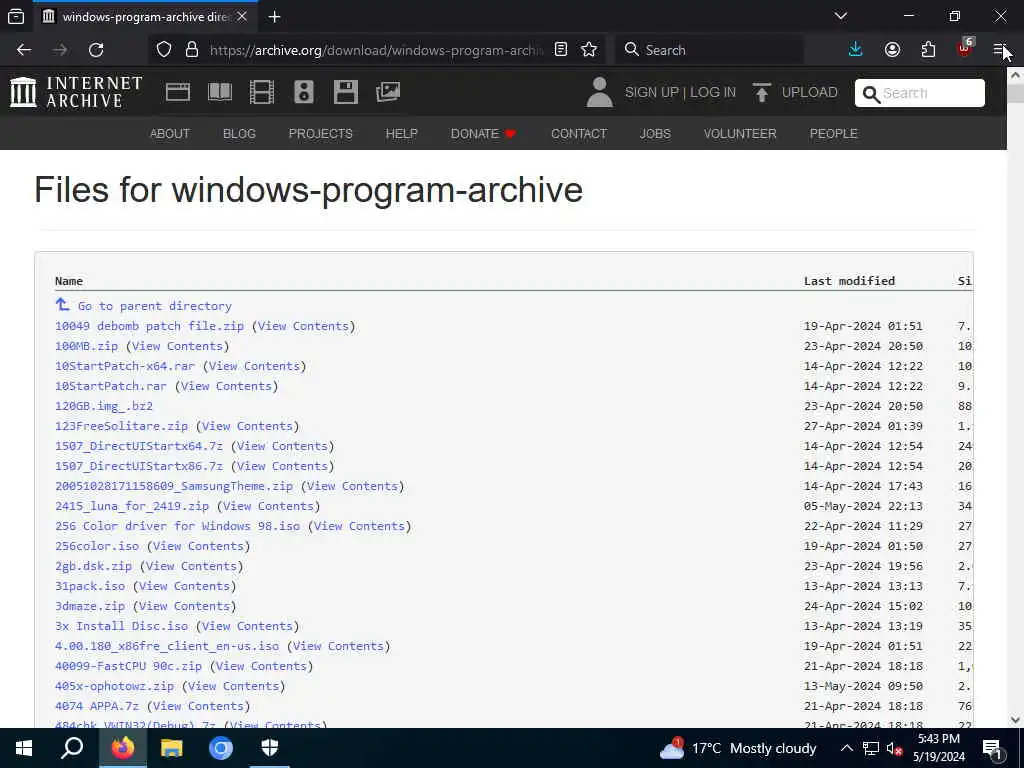Open the CONTACT menu item

coord(579,133)
